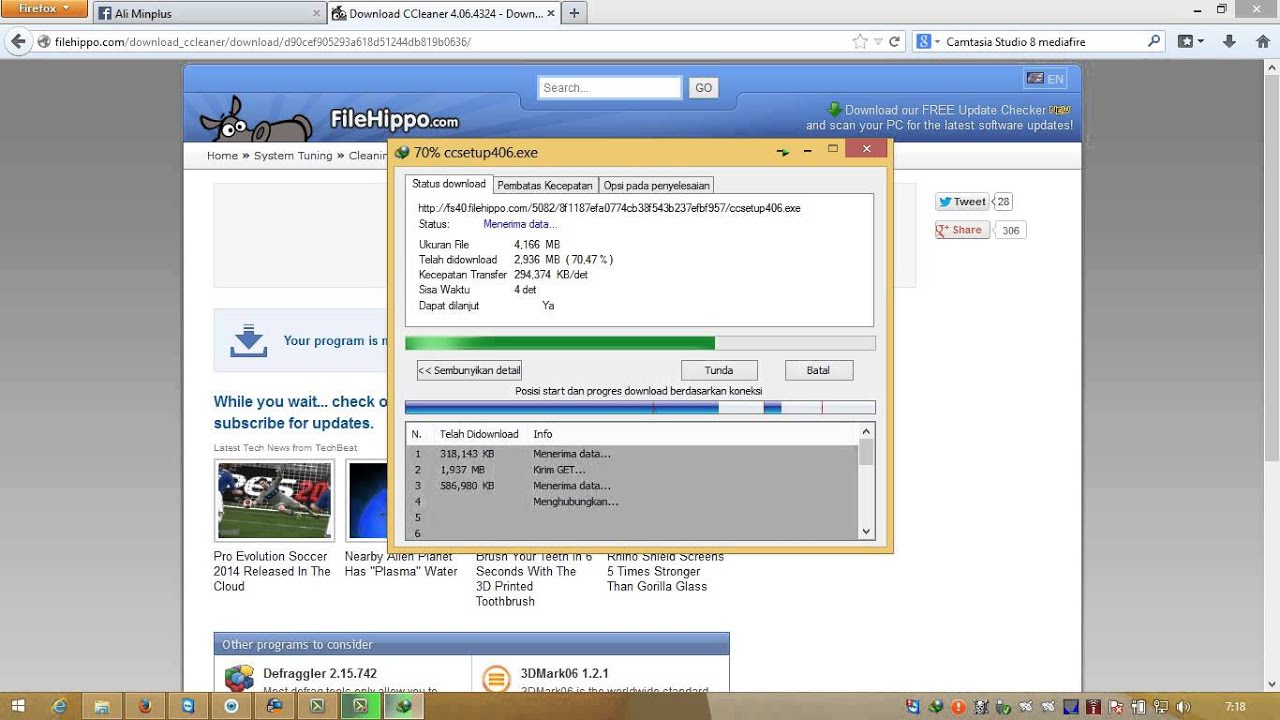
Task: Open Defraggler 2.15.742 program link
Action: [320, 674]
